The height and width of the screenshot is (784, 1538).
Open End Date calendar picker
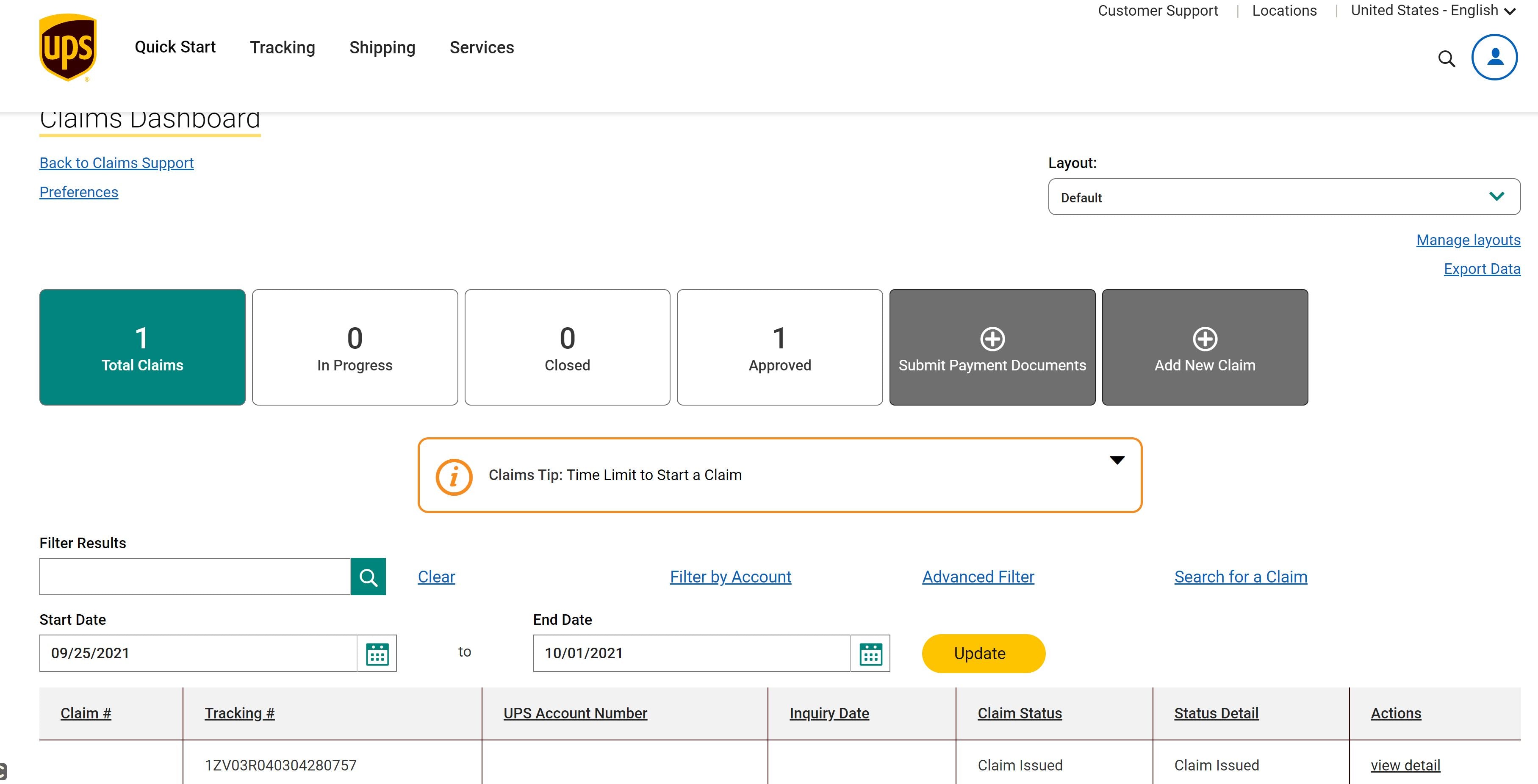point(870,653)
